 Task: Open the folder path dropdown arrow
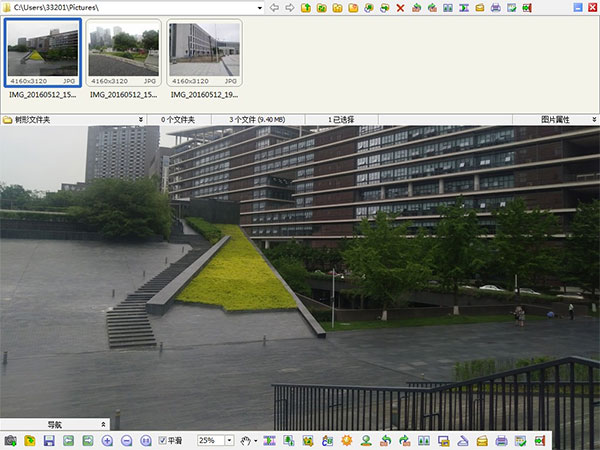pyautogui.click(x=260, y=8)
